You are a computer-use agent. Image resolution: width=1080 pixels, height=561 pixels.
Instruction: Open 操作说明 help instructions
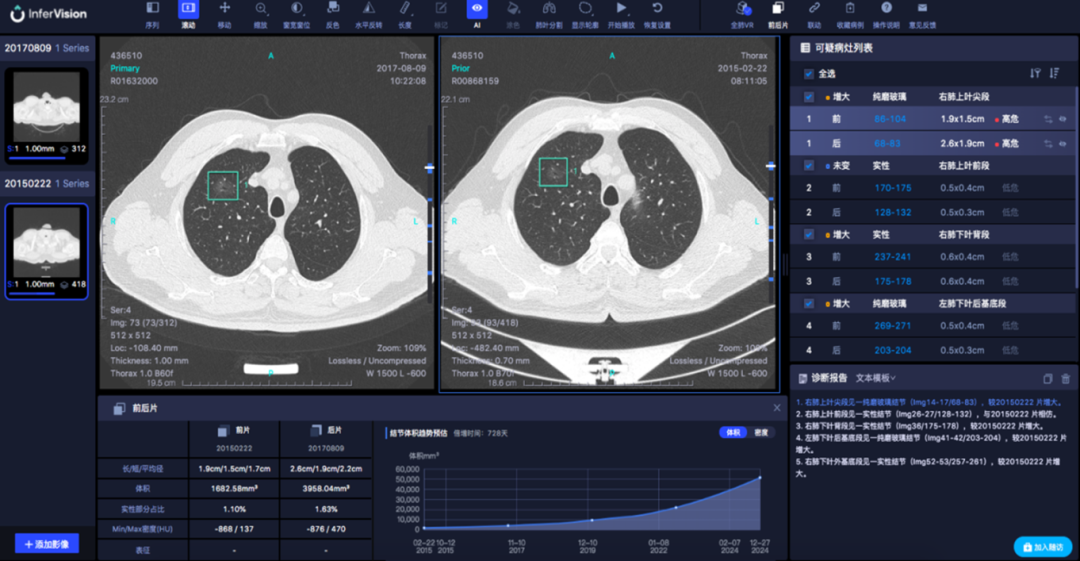click(886, 14)
